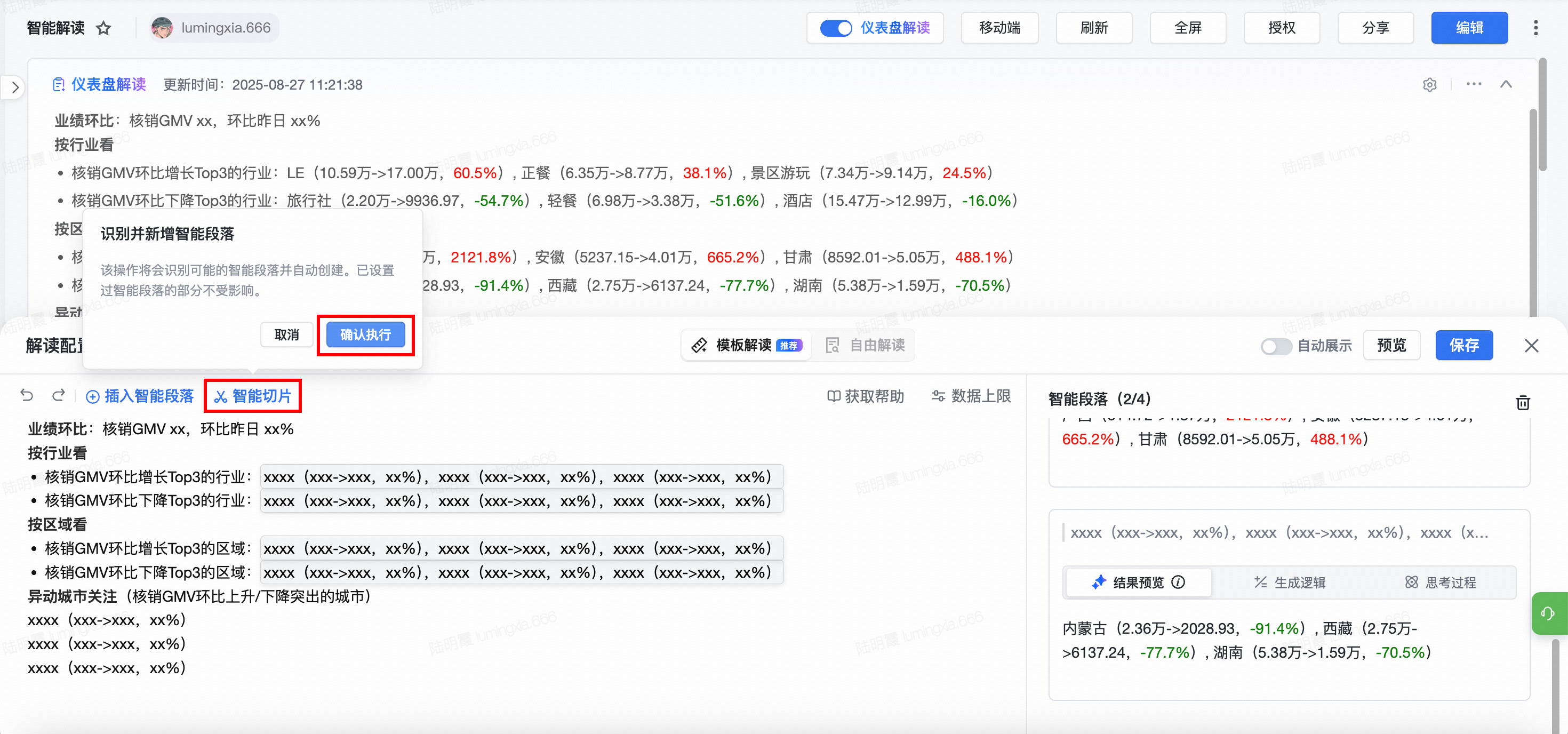Viewport: 1568px width, 734px height.
Task: Click the redo arrow icon
Action: [59, 396]
